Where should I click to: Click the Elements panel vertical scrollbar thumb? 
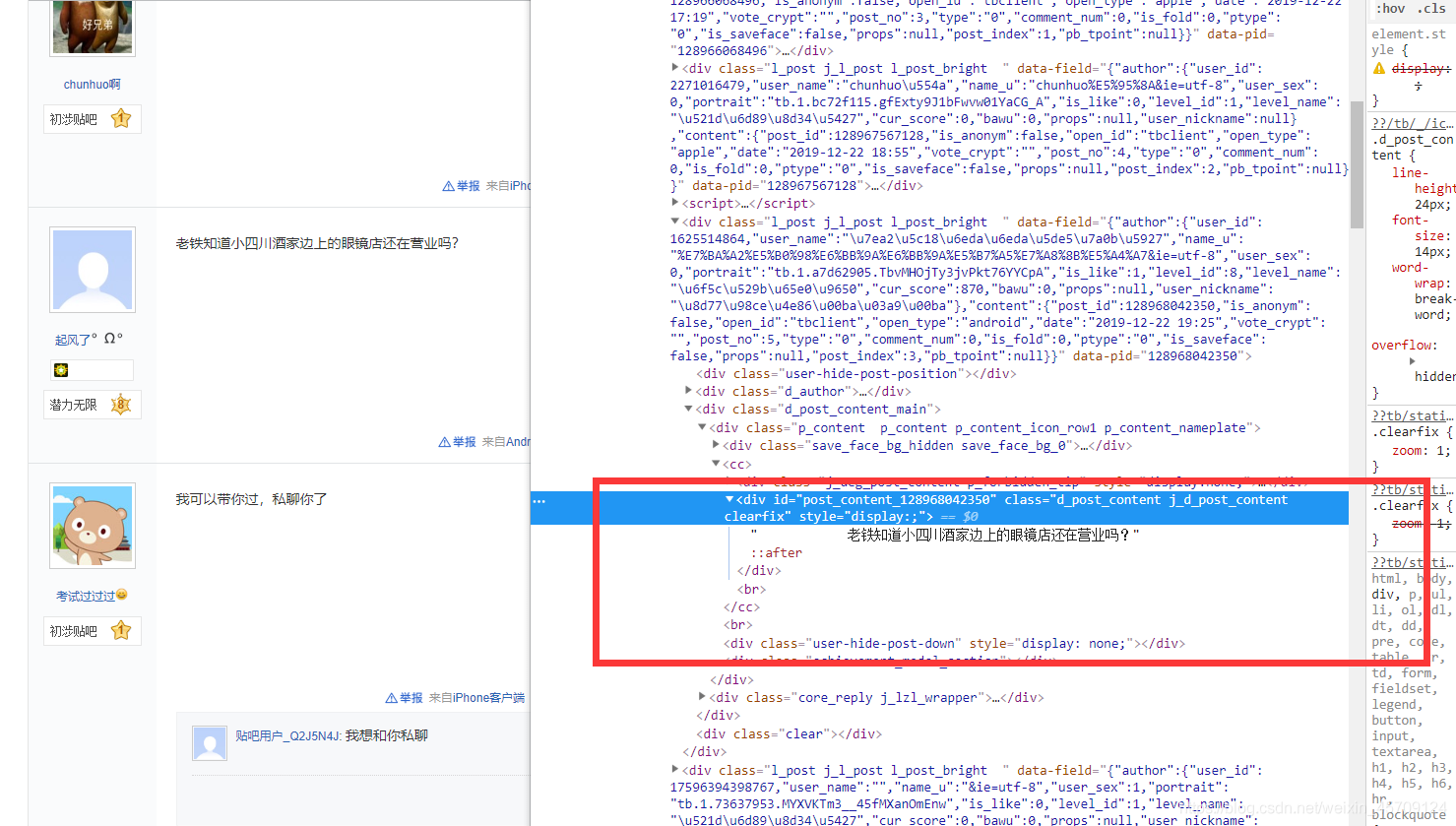point(1357,163)
